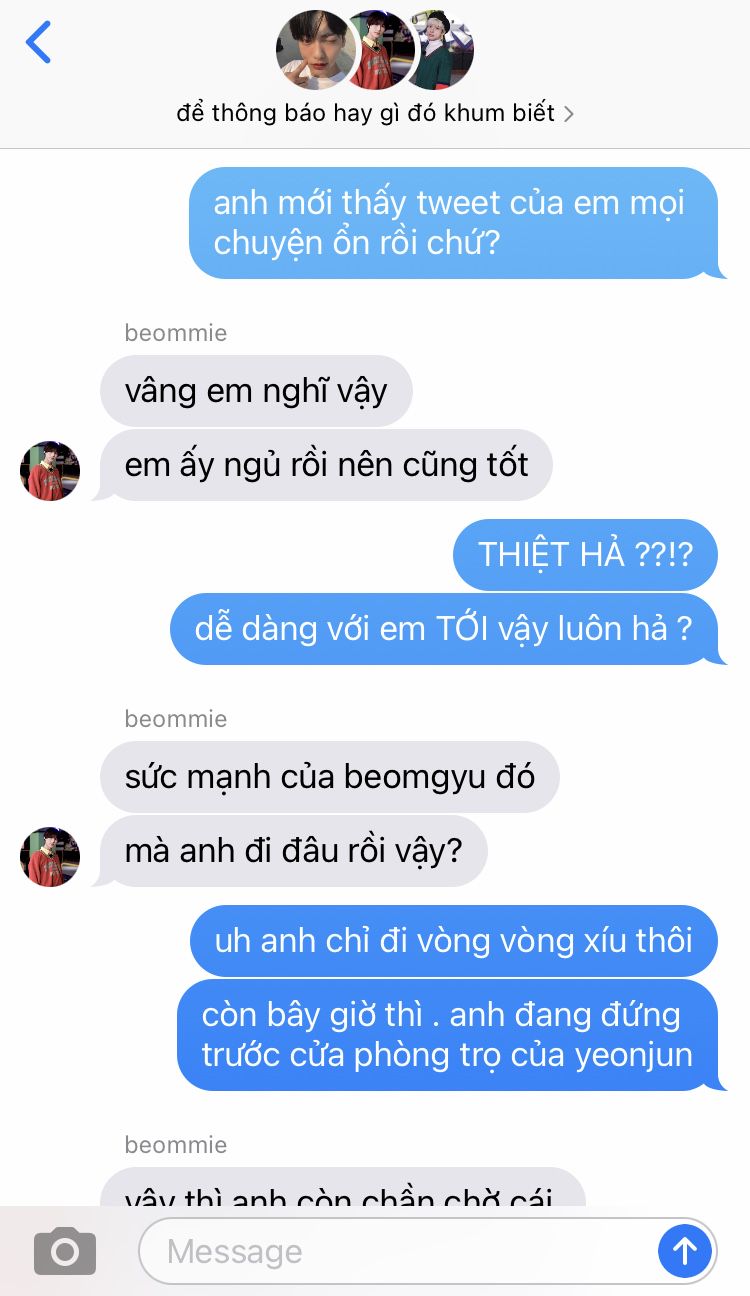
Task: Tap the blue send arrow button
Action: [685, 1250]
